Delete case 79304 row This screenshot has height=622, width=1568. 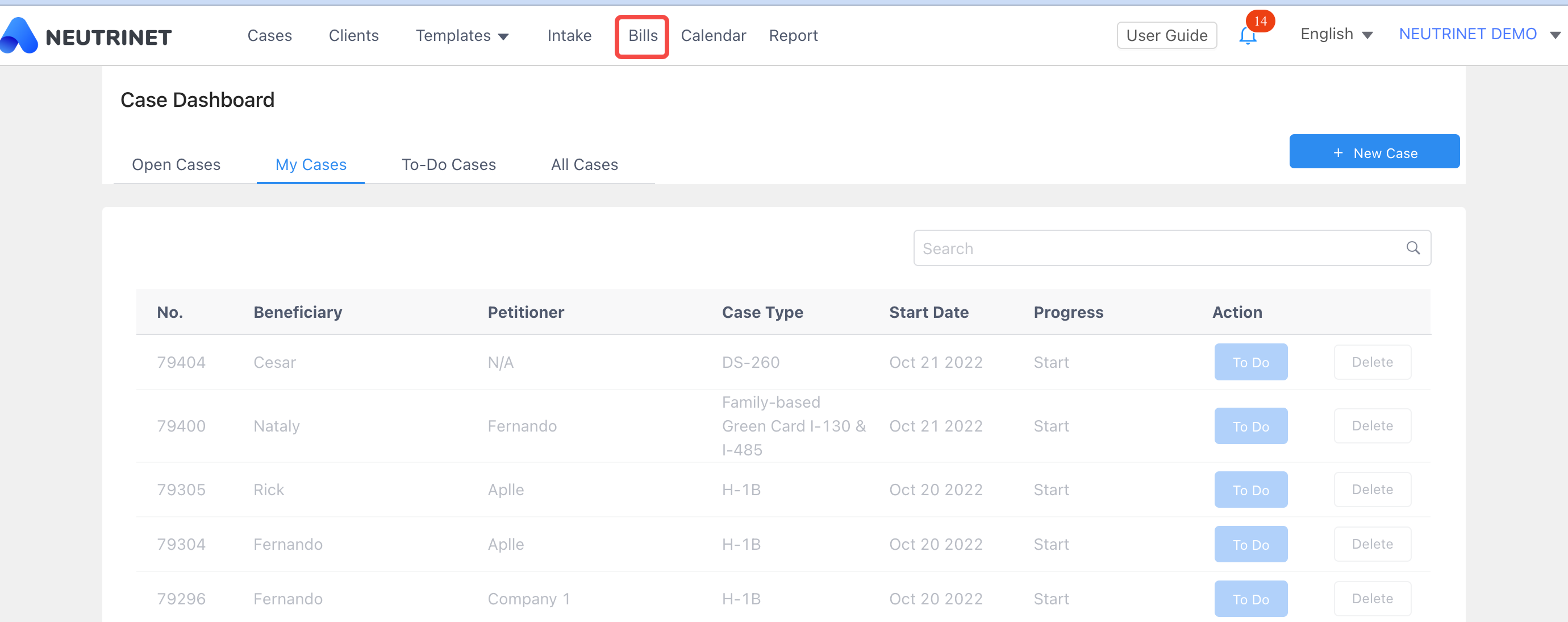point(1372,544)
